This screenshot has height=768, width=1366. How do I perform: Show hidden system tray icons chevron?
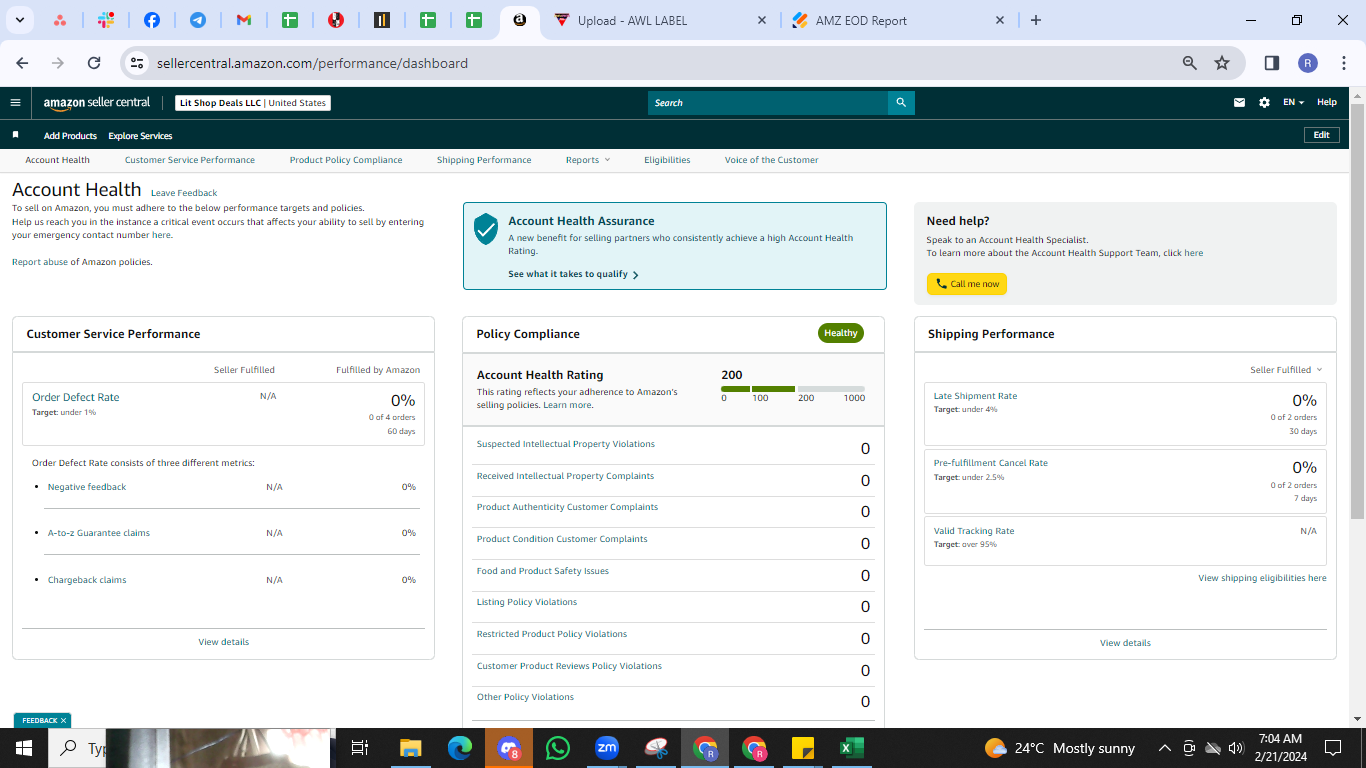click(x=1165, y=748)
